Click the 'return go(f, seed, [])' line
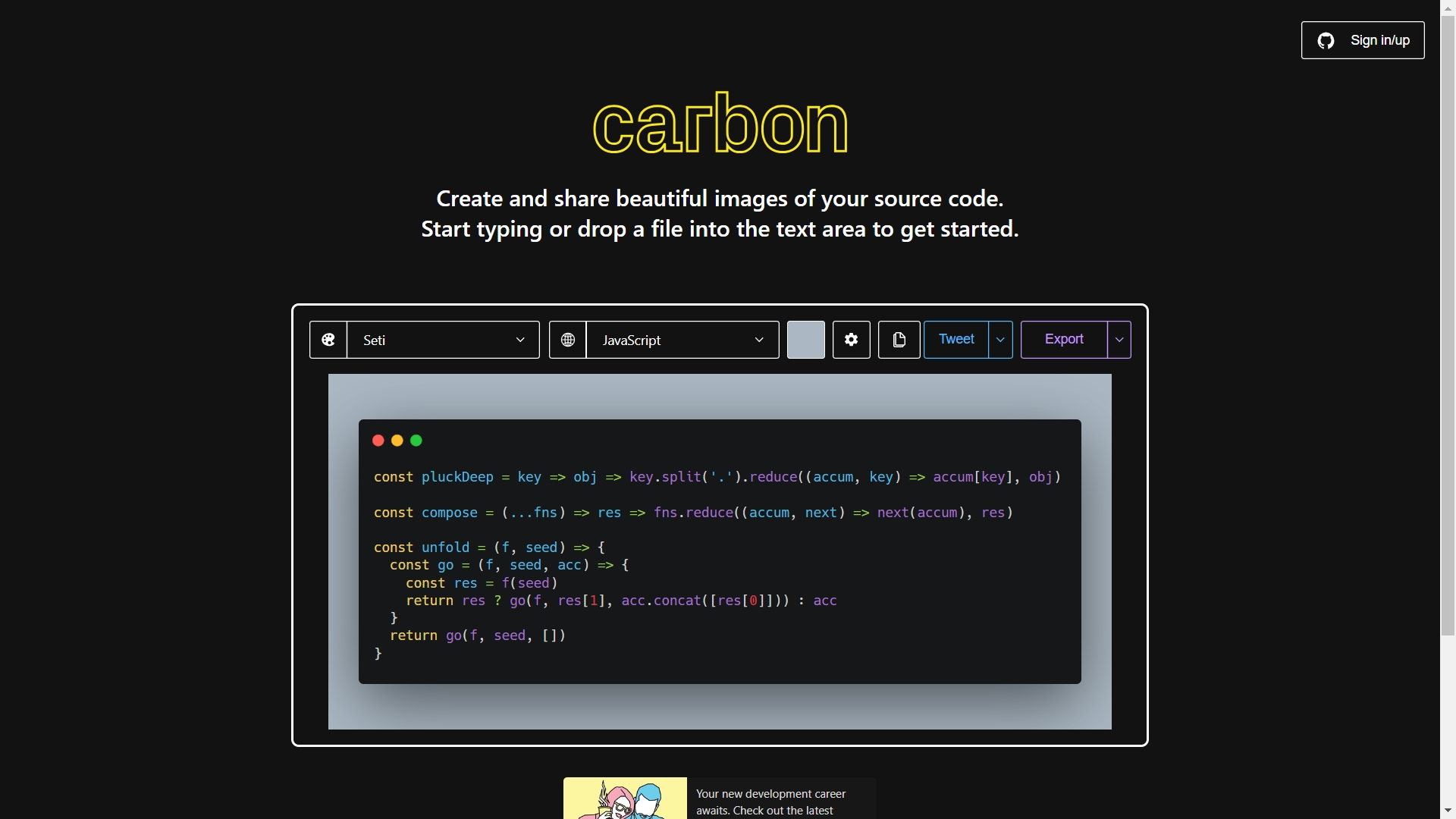Image resolution: width=1456 pixels, height=819 pixels. (x=478, y=635)
